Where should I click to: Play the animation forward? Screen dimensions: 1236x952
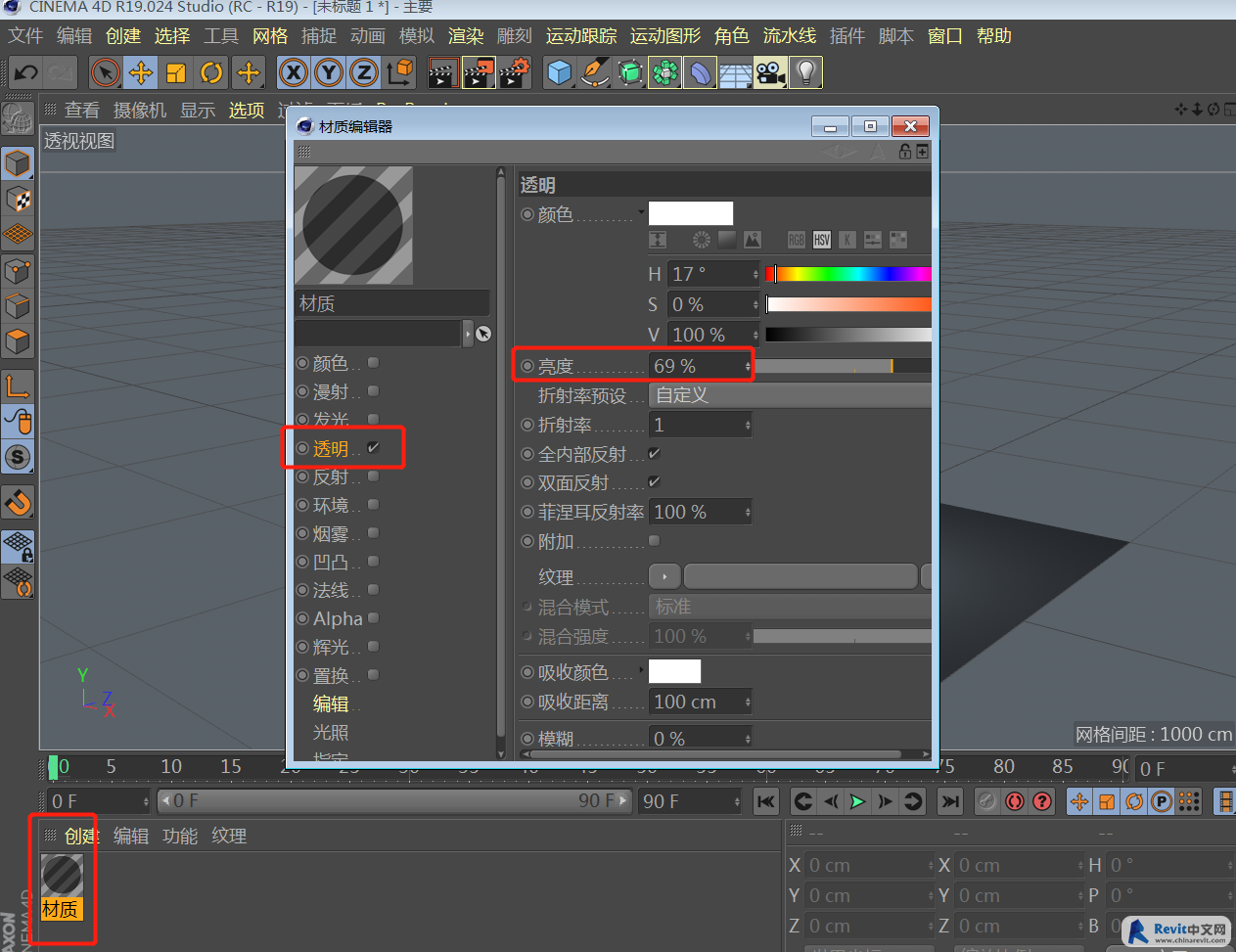pos(858,801)
